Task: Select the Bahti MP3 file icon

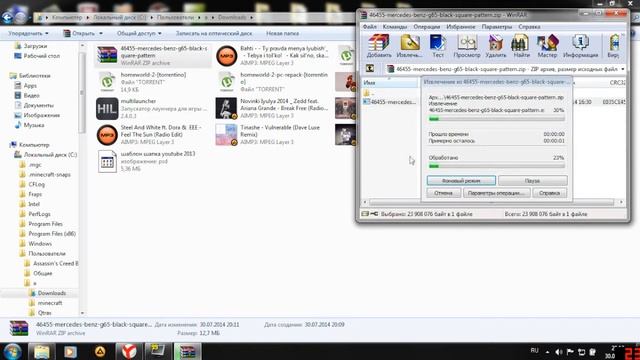Action: tap(227, 55)
